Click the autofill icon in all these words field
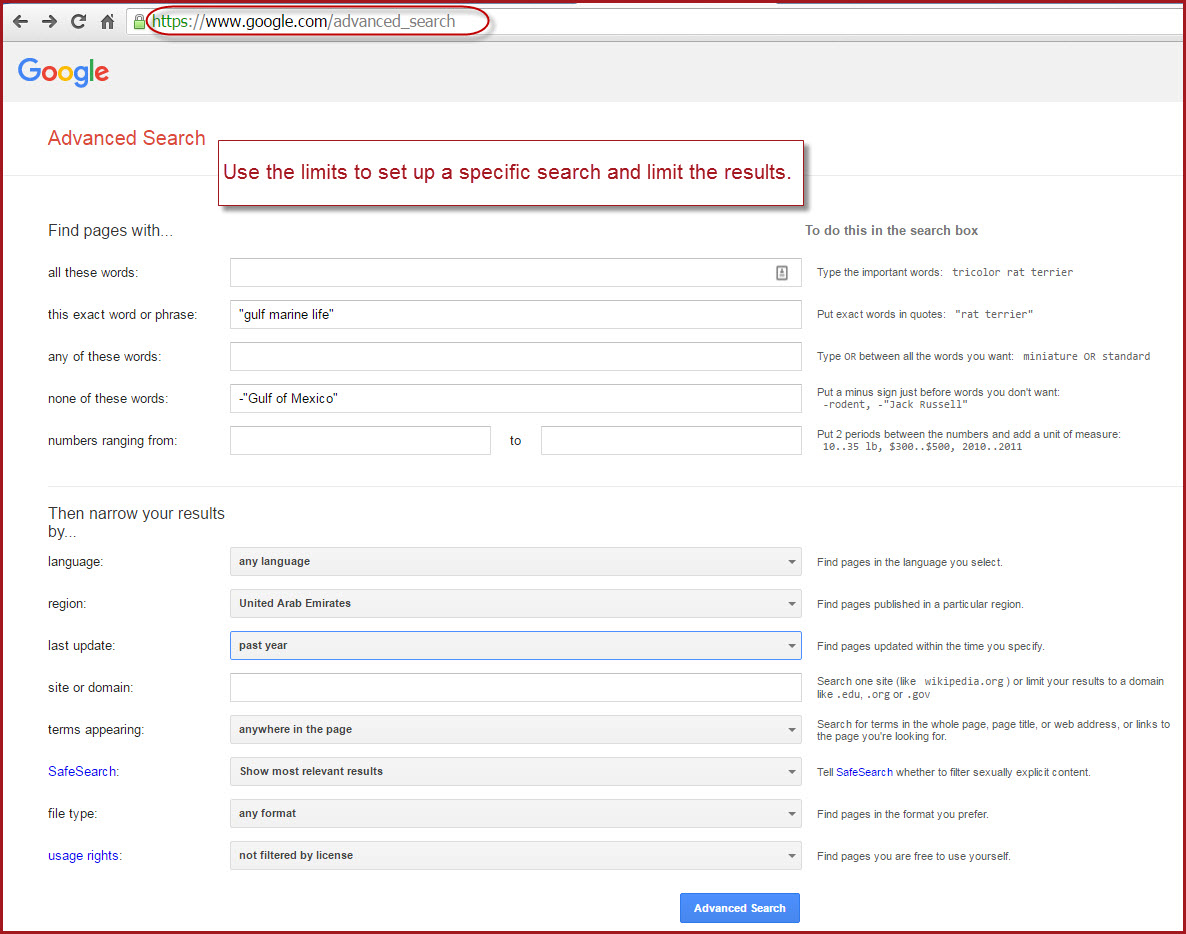This screenshot has height=934, width=1186. tap(782, 273)
